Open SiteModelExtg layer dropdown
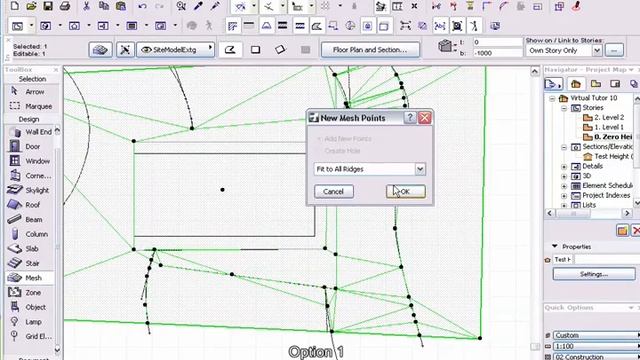The image size is (640, 360). [176, 50]
